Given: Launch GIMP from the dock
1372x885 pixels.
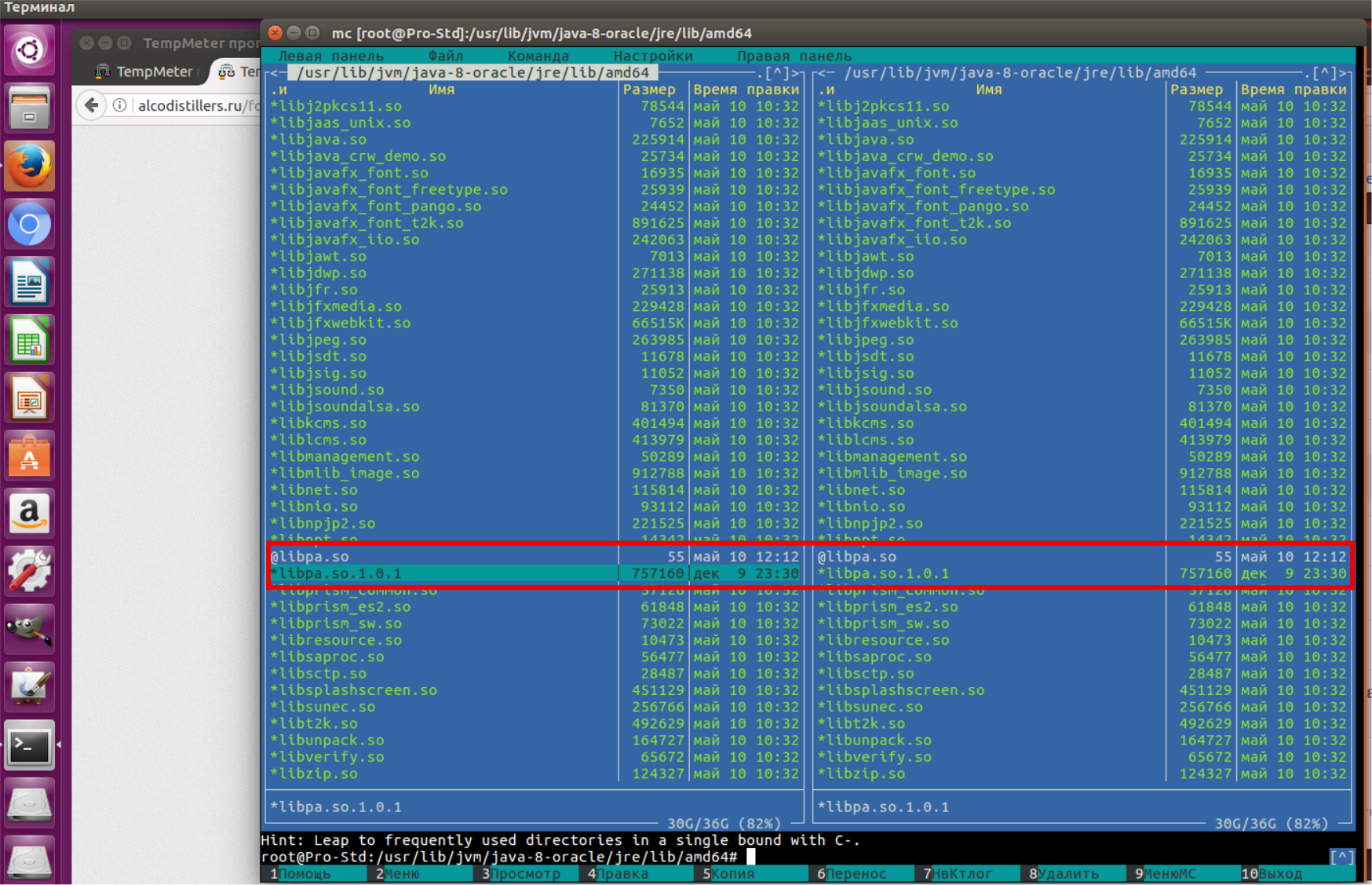Looking at the screenshot, I should (29, 629).
